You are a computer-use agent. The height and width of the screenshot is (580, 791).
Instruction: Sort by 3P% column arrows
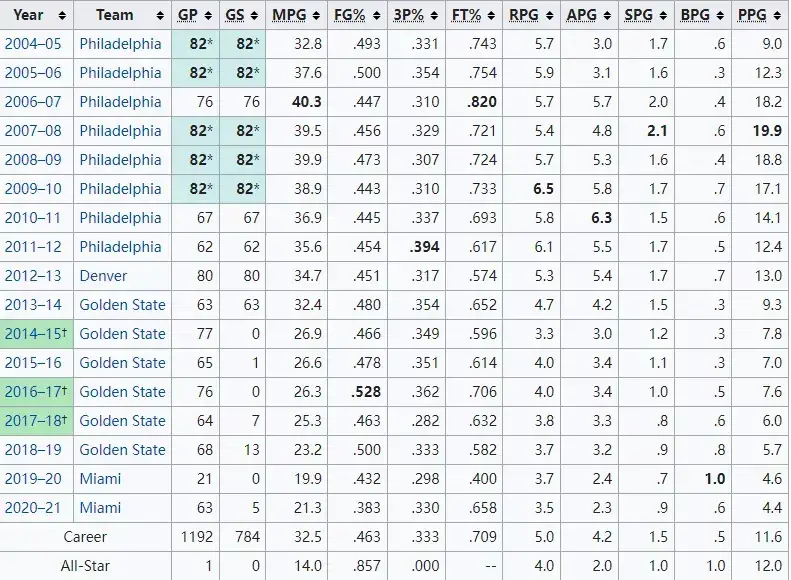tap(434, 16)
